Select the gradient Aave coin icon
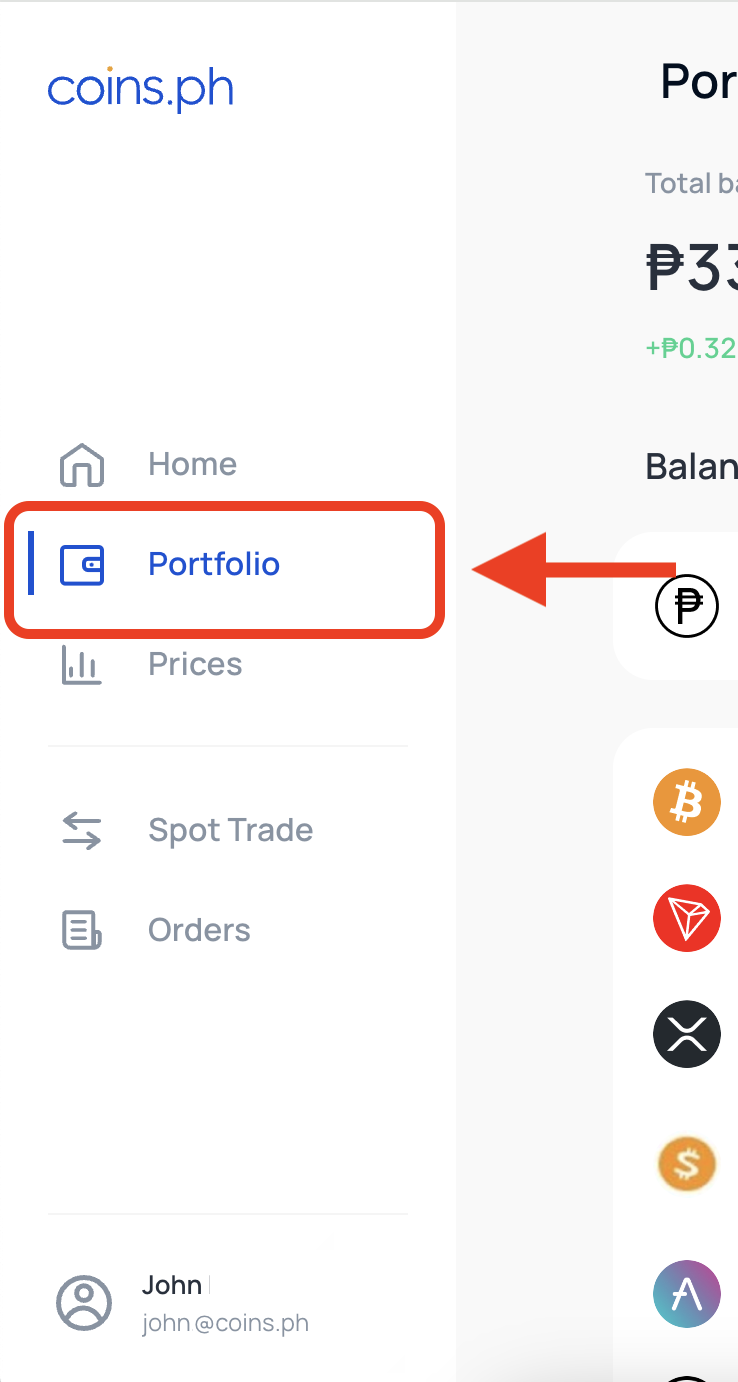 point(687,1294)
